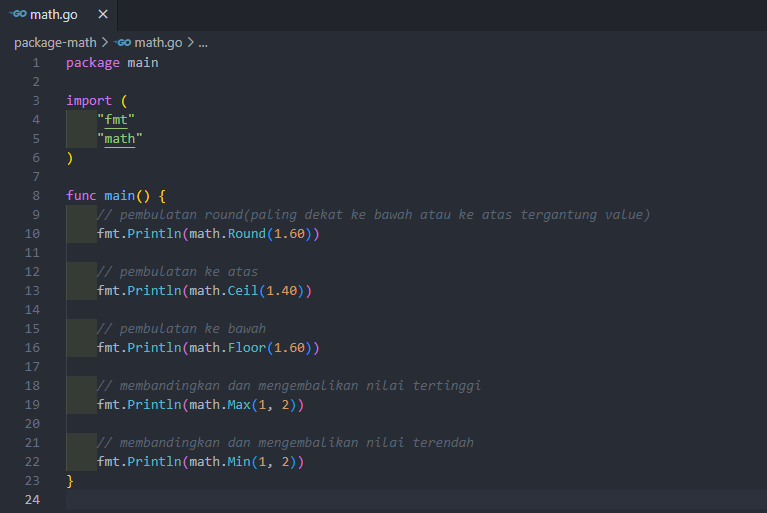Click 'Round' in math.Round call
This screenshot has width=767, height=513.
coord(247,234)
